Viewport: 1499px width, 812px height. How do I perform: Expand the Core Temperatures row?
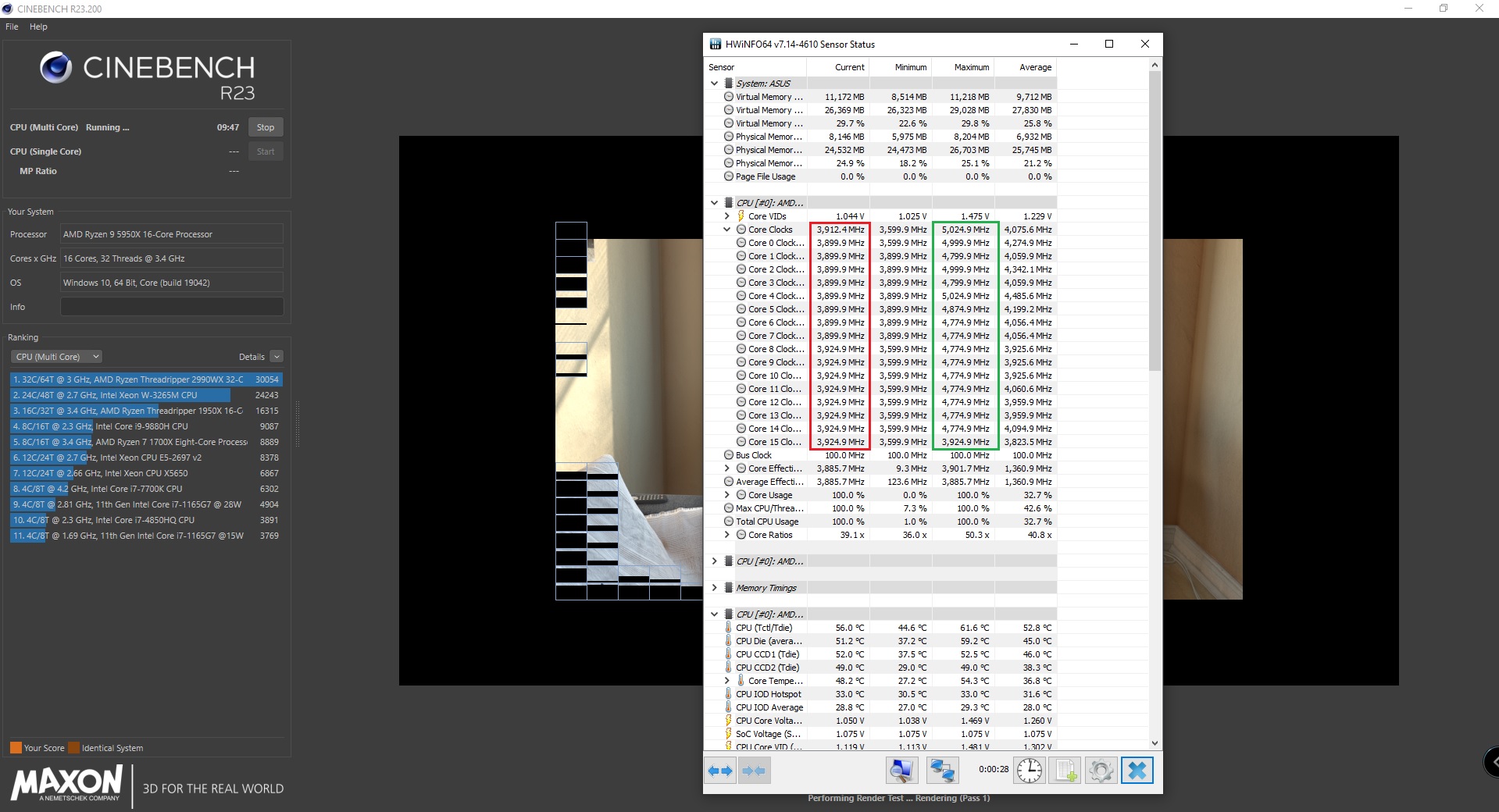click(726, 681)
